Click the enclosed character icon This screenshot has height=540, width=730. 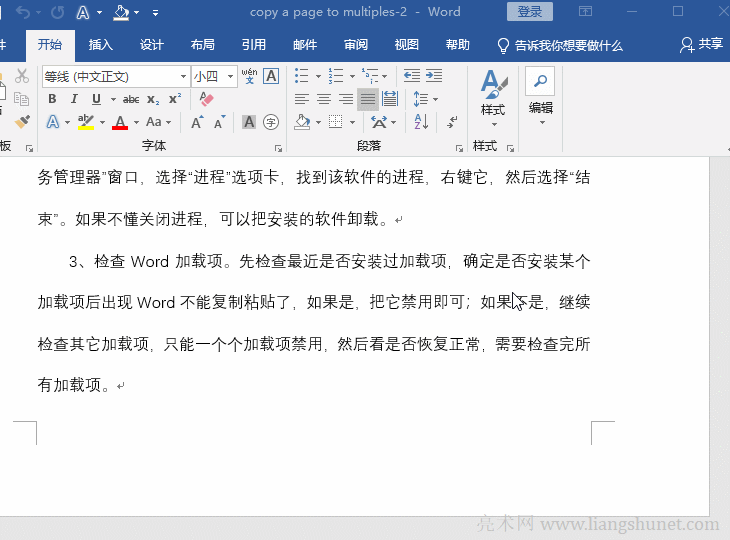click(x=271, y=122)
